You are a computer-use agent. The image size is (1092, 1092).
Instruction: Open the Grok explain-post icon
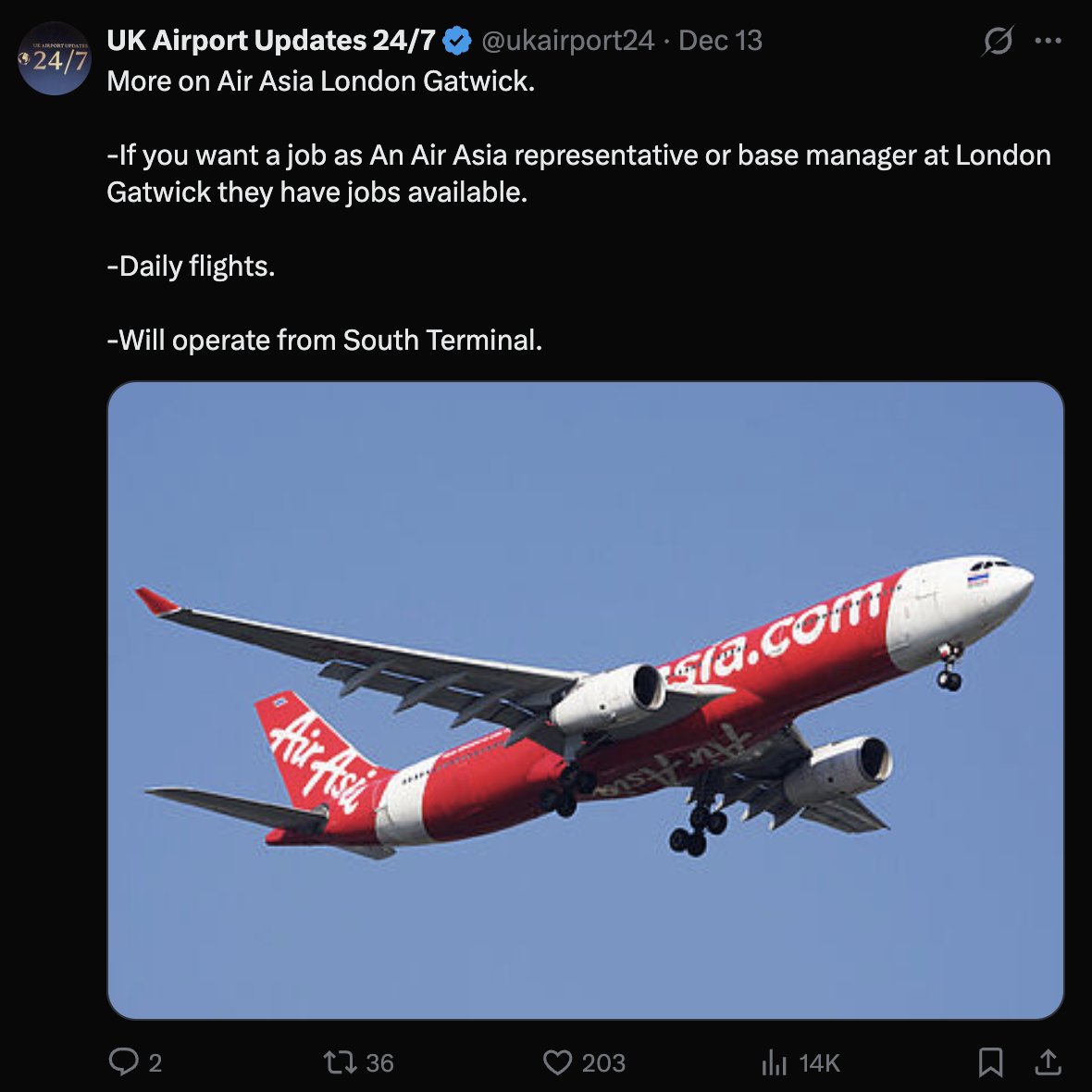[x=998, y=41]
